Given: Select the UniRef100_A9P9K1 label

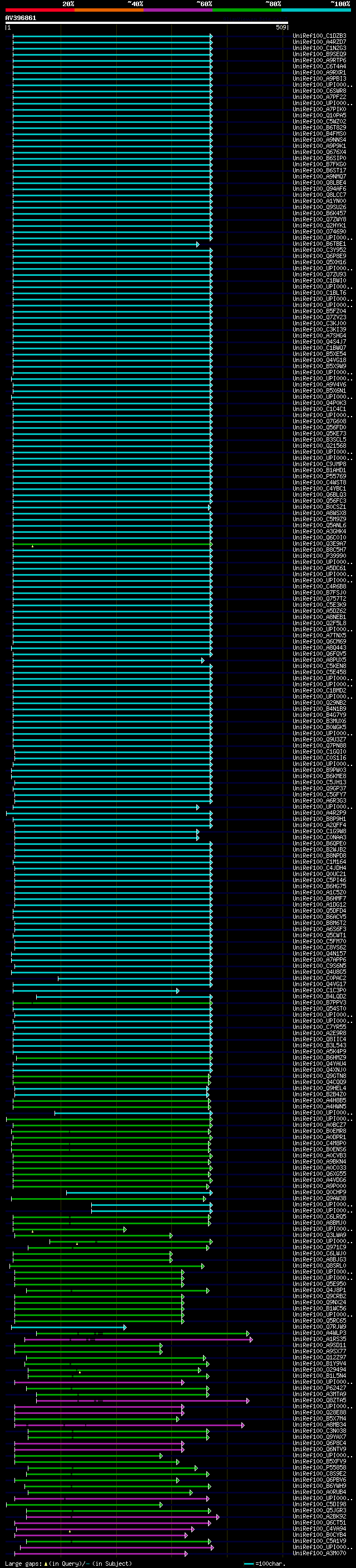Looking at the screenshot, I should 319,146.
